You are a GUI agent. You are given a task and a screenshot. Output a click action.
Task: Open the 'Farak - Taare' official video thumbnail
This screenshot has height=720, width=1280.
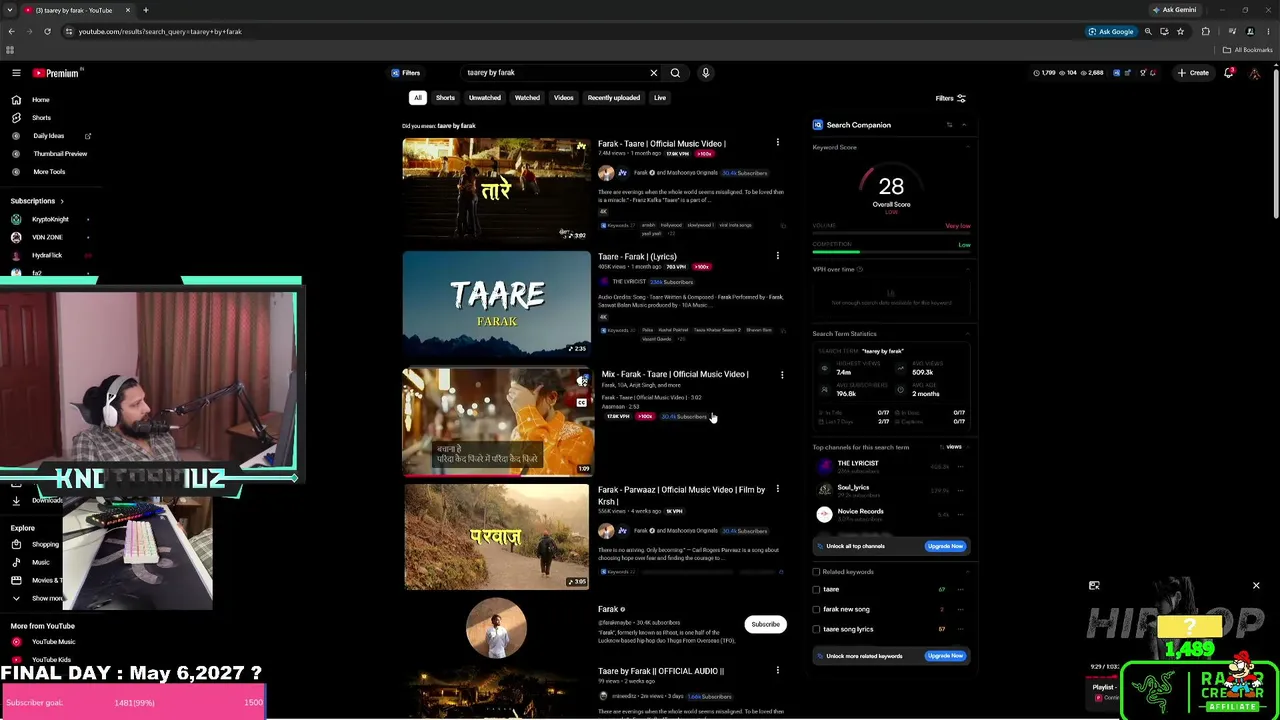coord(496,190)
